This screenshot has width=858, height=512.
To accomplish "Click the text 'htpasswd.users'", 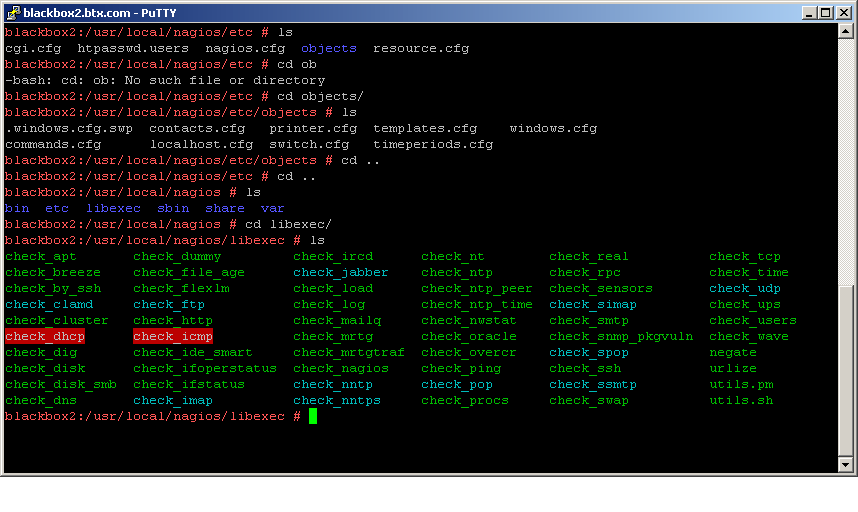I will [133, 48].
